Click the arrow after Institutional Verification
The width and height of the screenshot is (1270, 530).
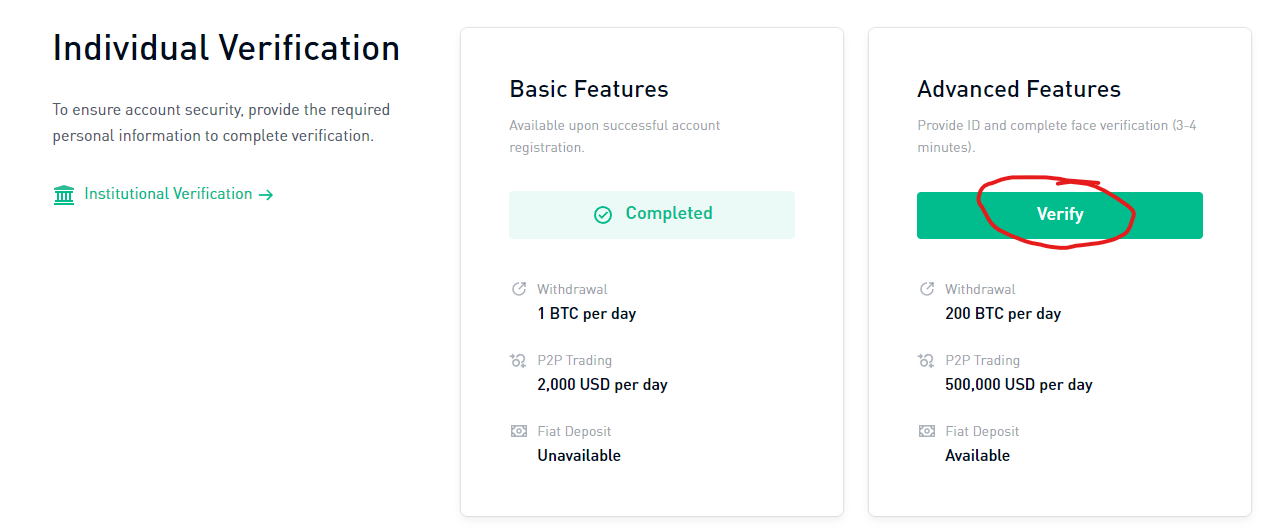coord(266,195)
